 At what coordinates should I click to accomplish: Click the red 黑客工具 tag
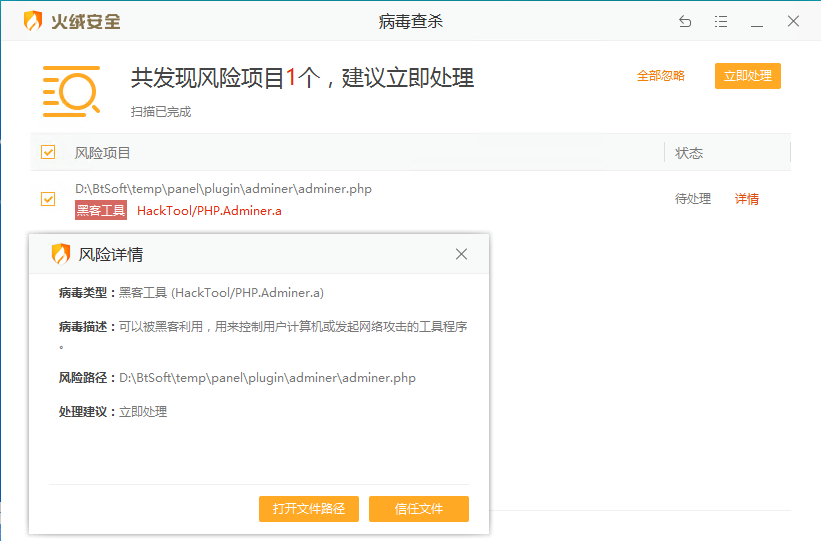[101, 210]
